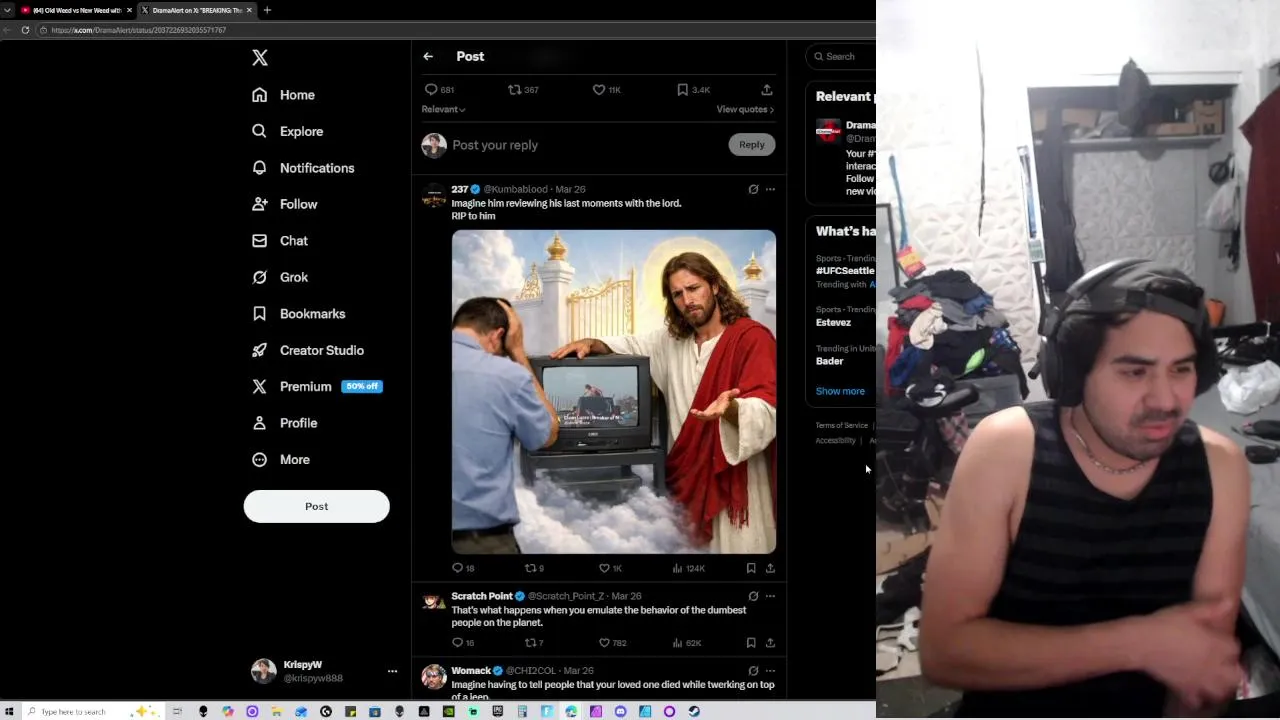Open more options on Scratch Point reply

click(x=770, y=596)
